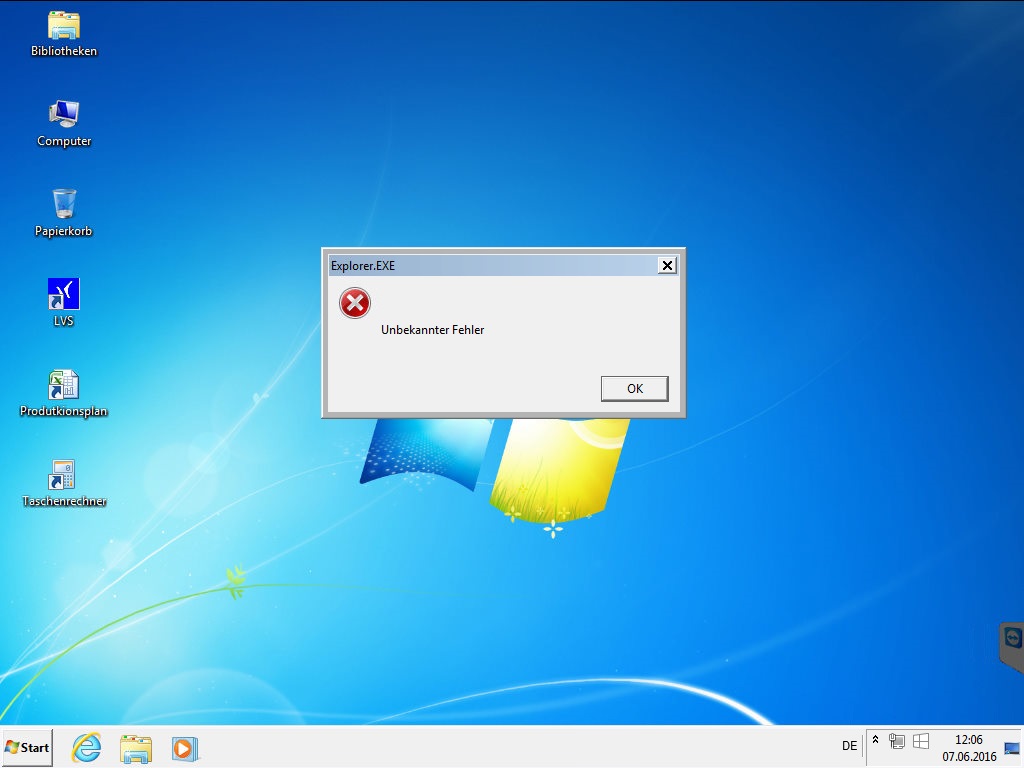This screenshot has height=768, width=1024.
Task: Select the LVS shortcut icon
Action: click(63, 302)
